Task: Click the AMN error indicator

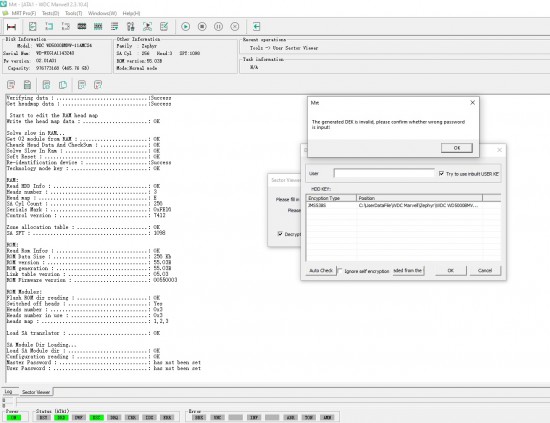Action: [327, 417]
